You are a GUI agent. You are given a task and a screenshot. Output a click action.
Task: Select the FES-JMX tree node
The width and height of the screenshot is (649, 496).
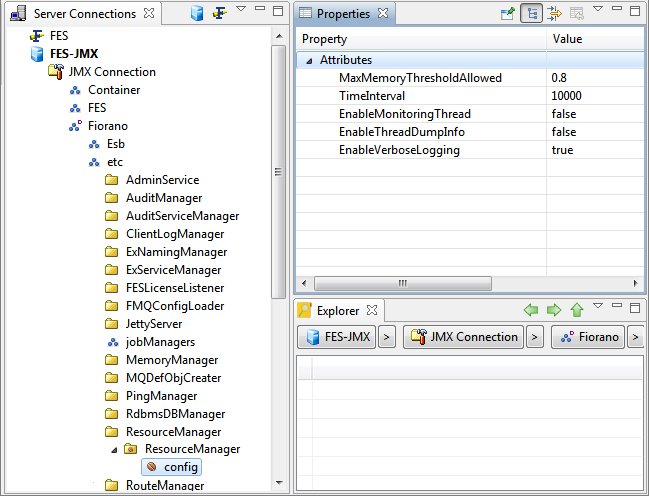coord(74,54)
